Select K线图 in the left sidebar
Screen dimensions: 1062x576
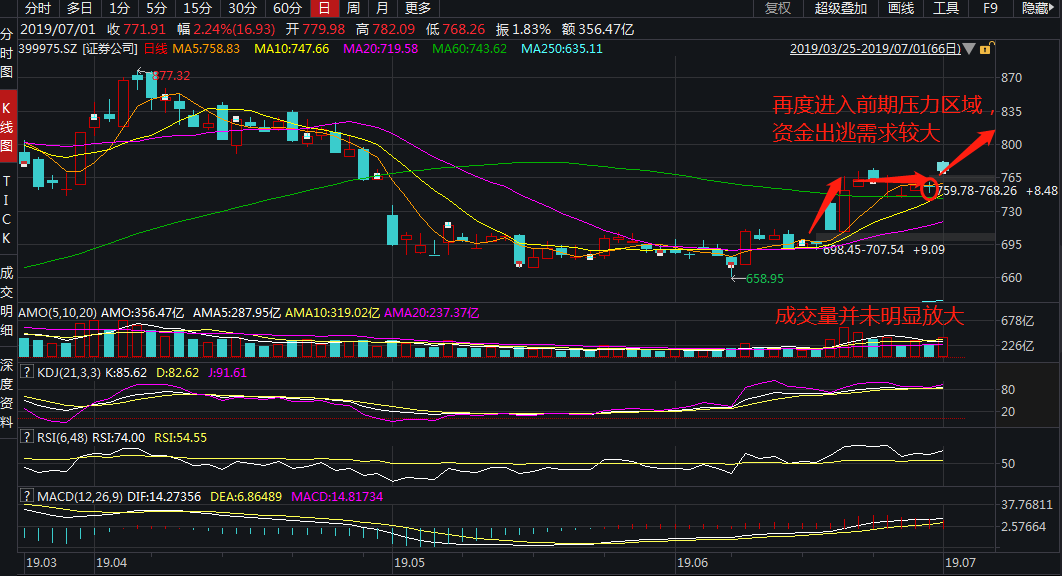coord(7,127)
